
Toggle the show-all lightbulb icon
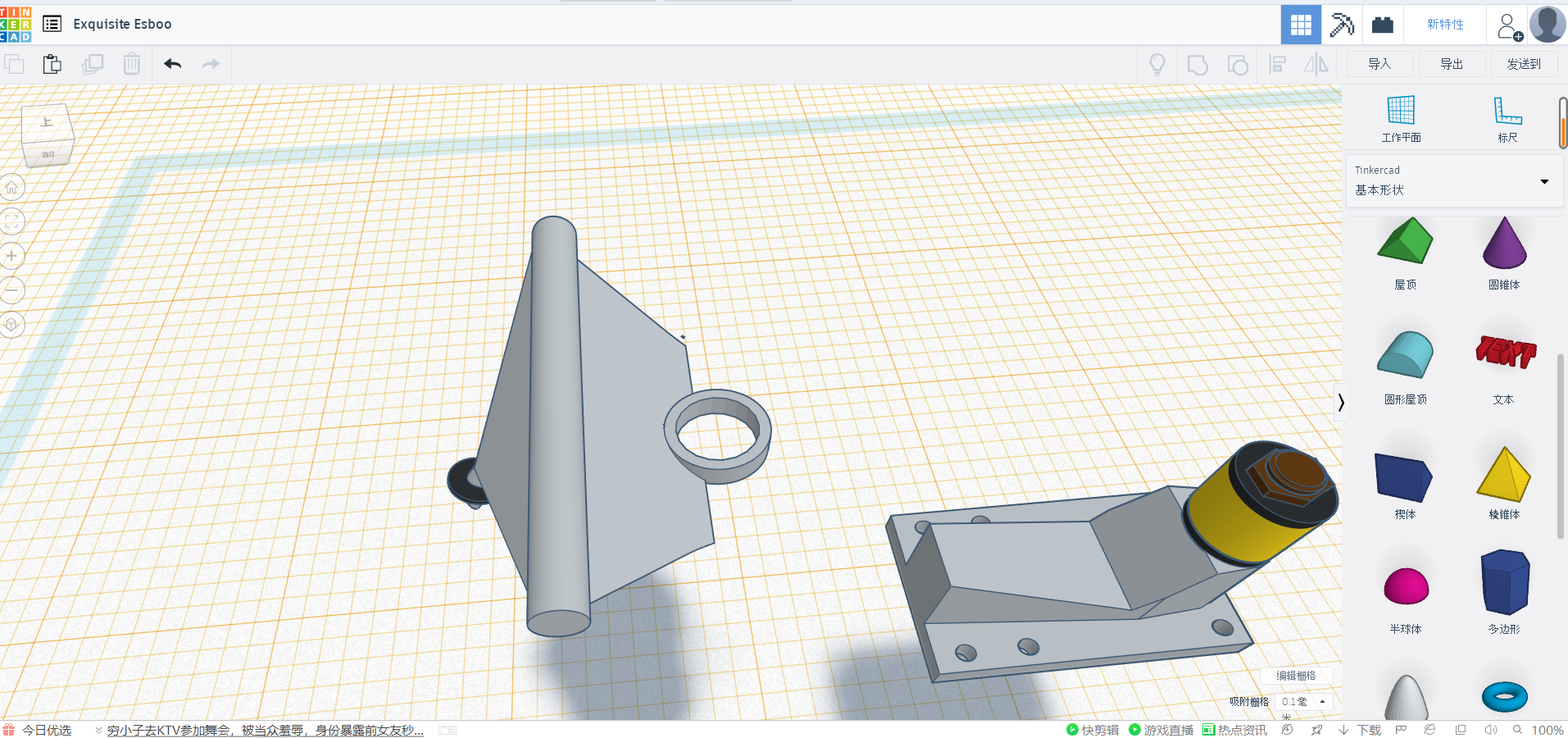coord(1157,64)
